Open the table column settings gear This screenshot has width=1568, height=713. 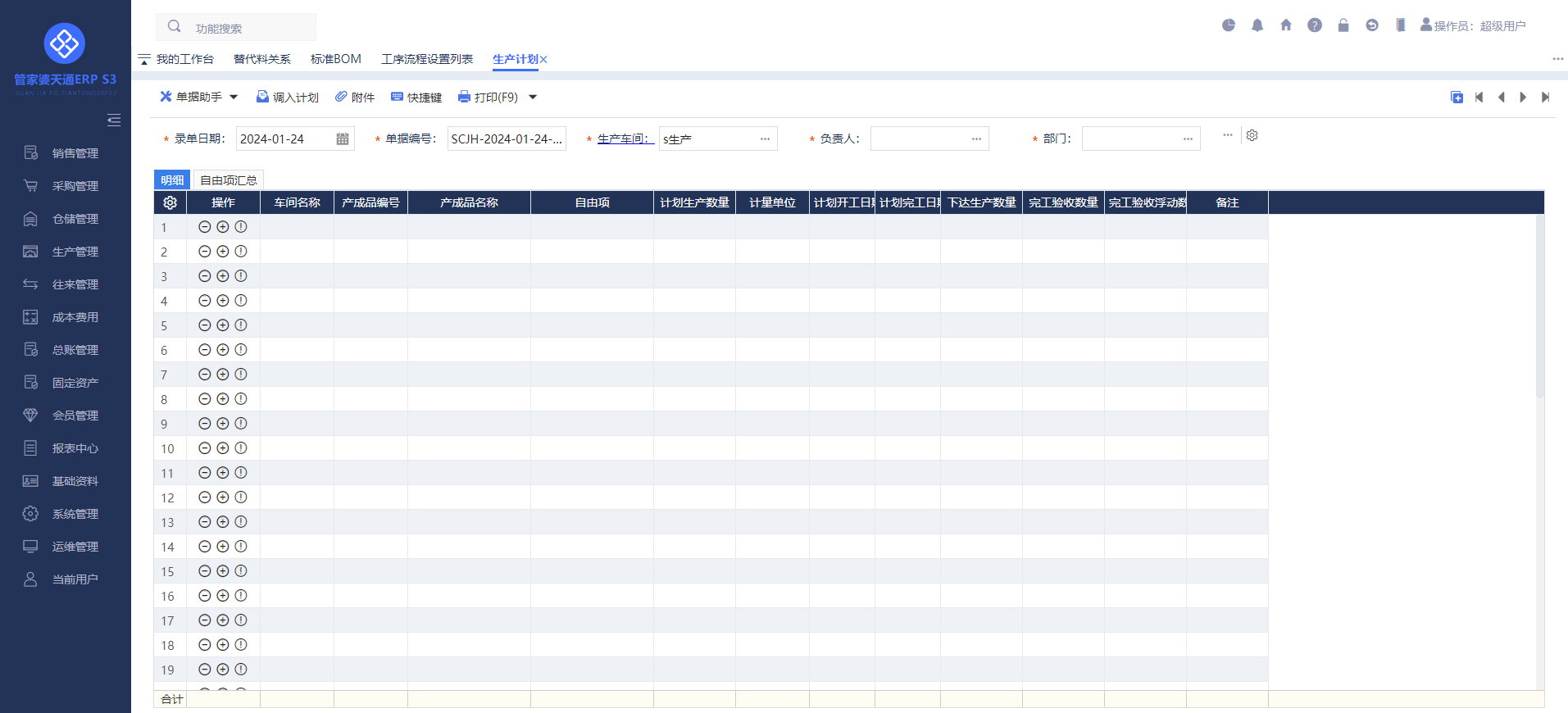[x=170, y=202]
